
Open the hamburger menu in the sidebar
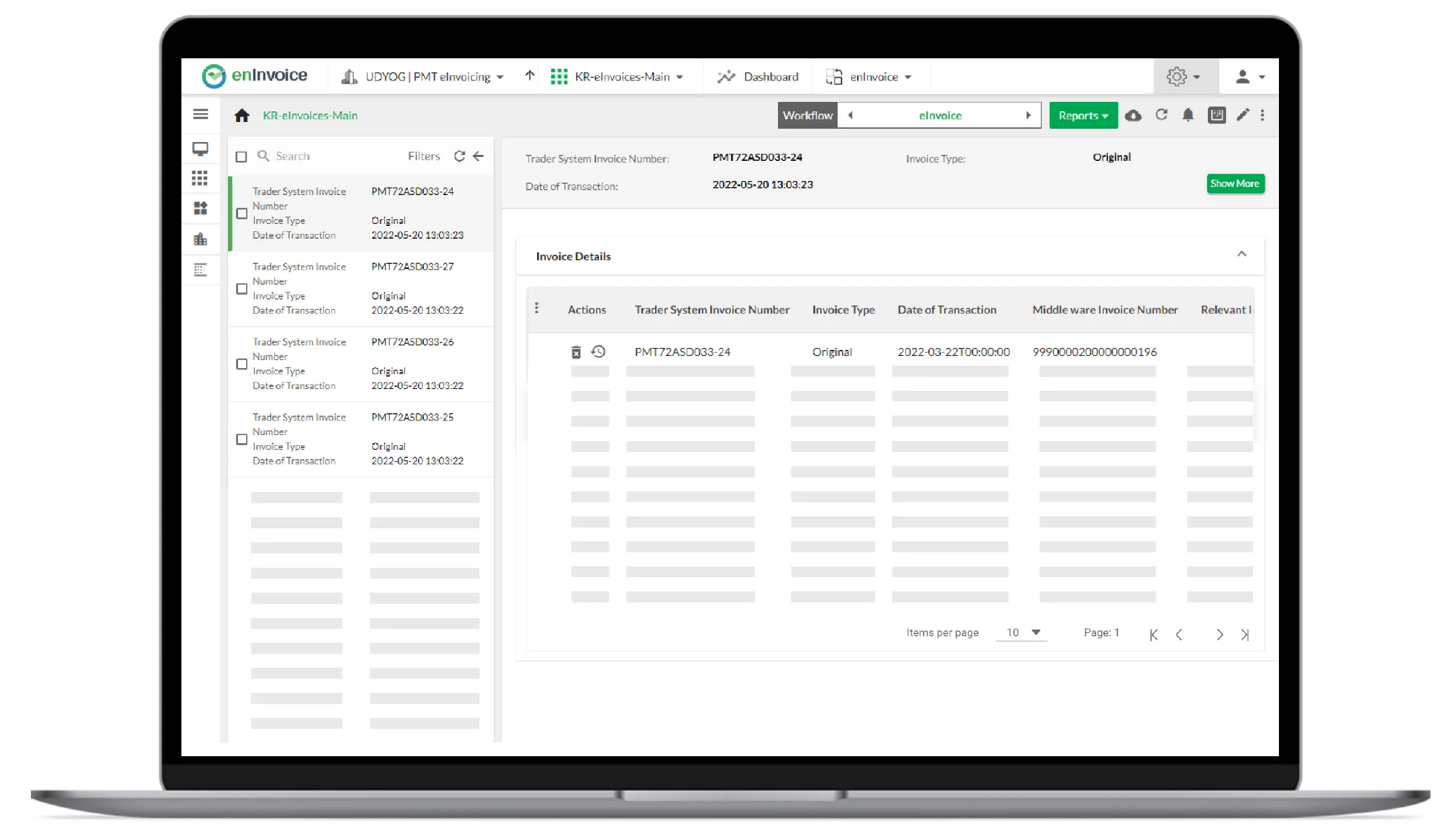(201, 114)
